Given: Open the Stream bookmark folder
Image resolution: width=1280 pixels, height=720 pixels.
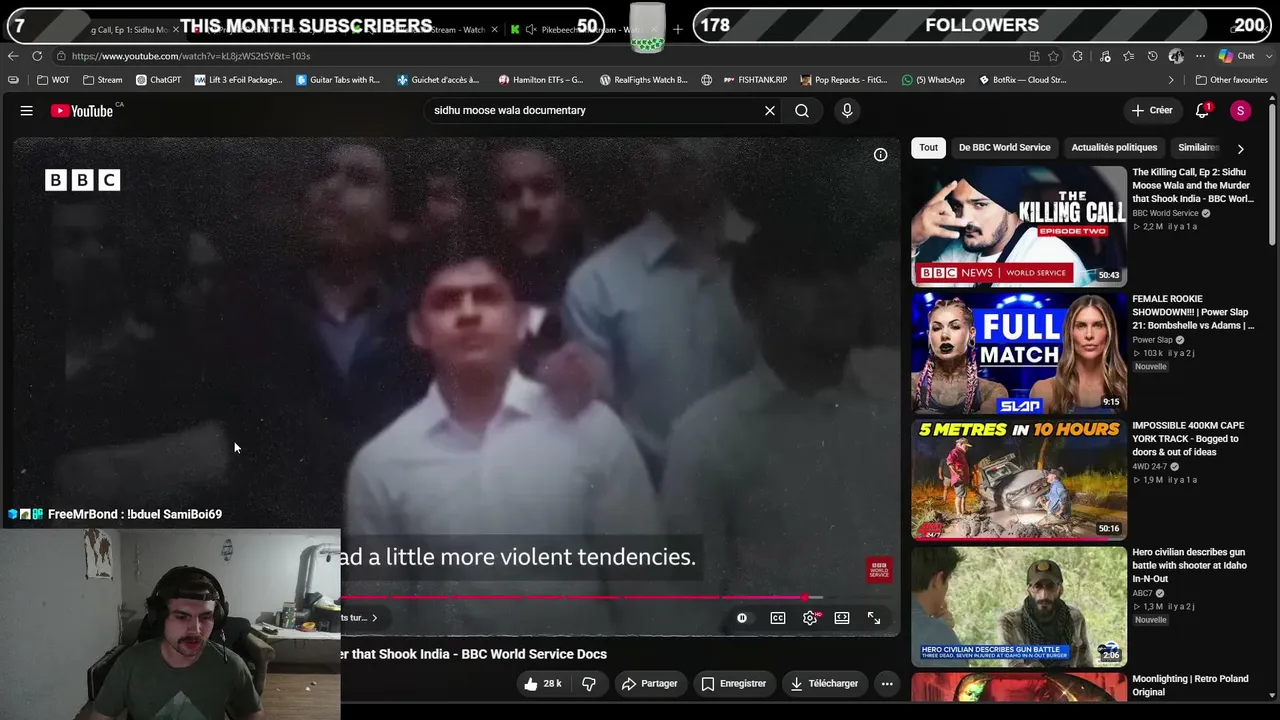Looking at the screenshot, I should [103, 80].
